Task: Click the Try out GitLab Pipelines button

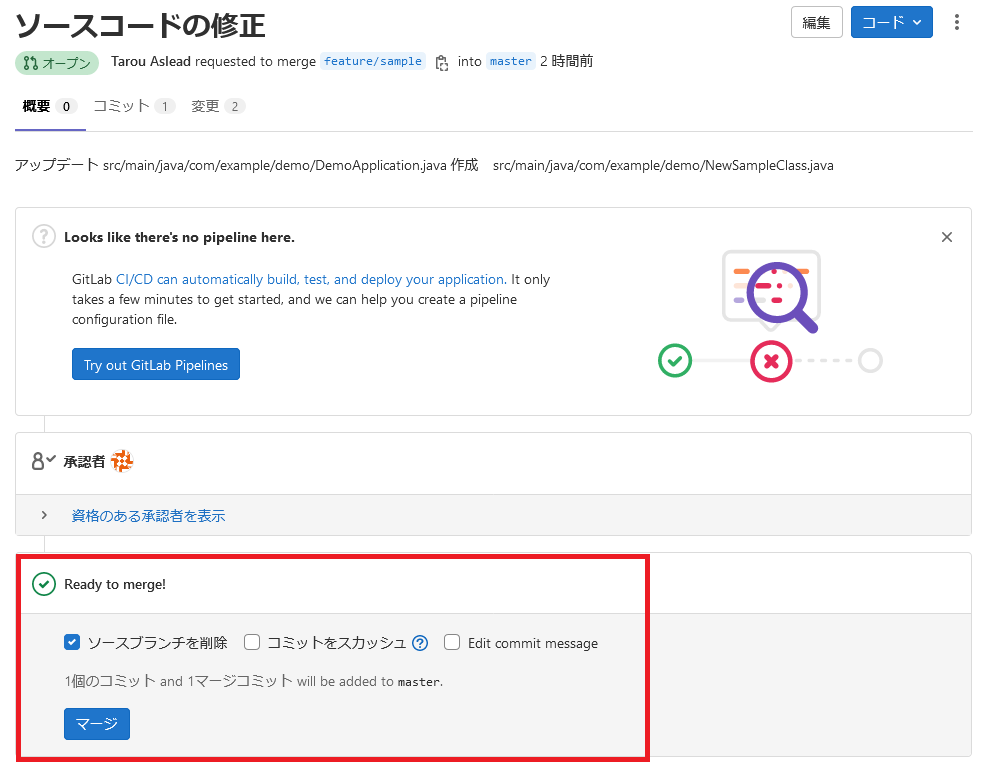Action: pyautogui.click(x=156, y=365)
